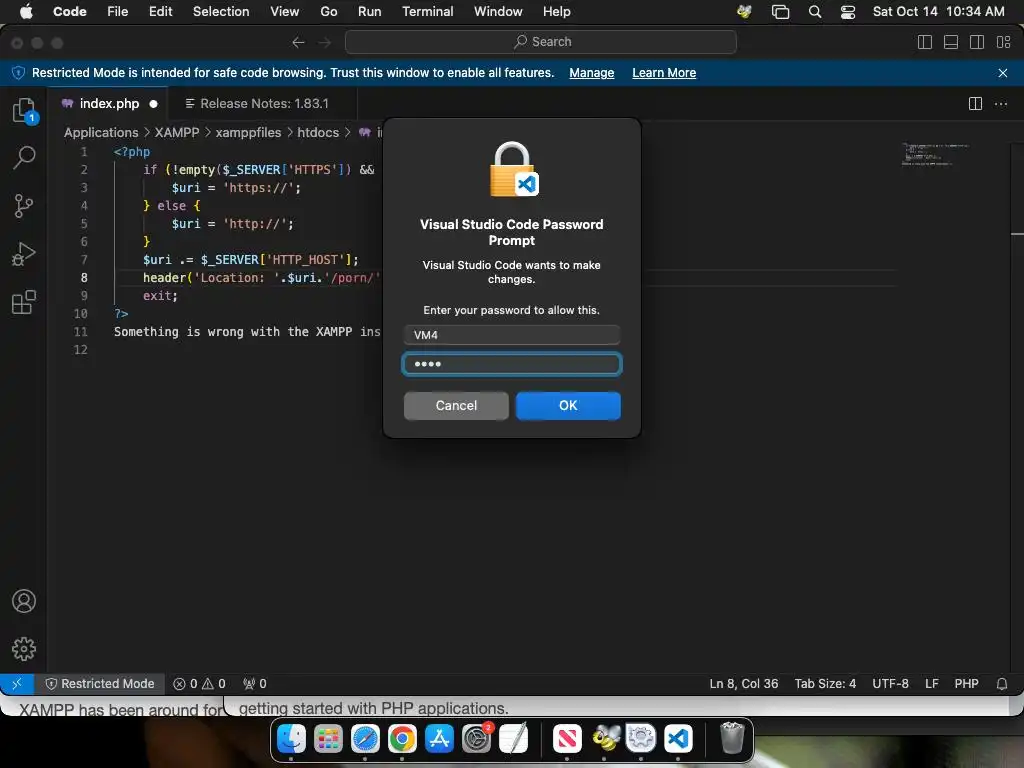Open System Settings from the Dock
Image resolution: width=1024 pixels, height=768 pixels.
coord(477,739)
